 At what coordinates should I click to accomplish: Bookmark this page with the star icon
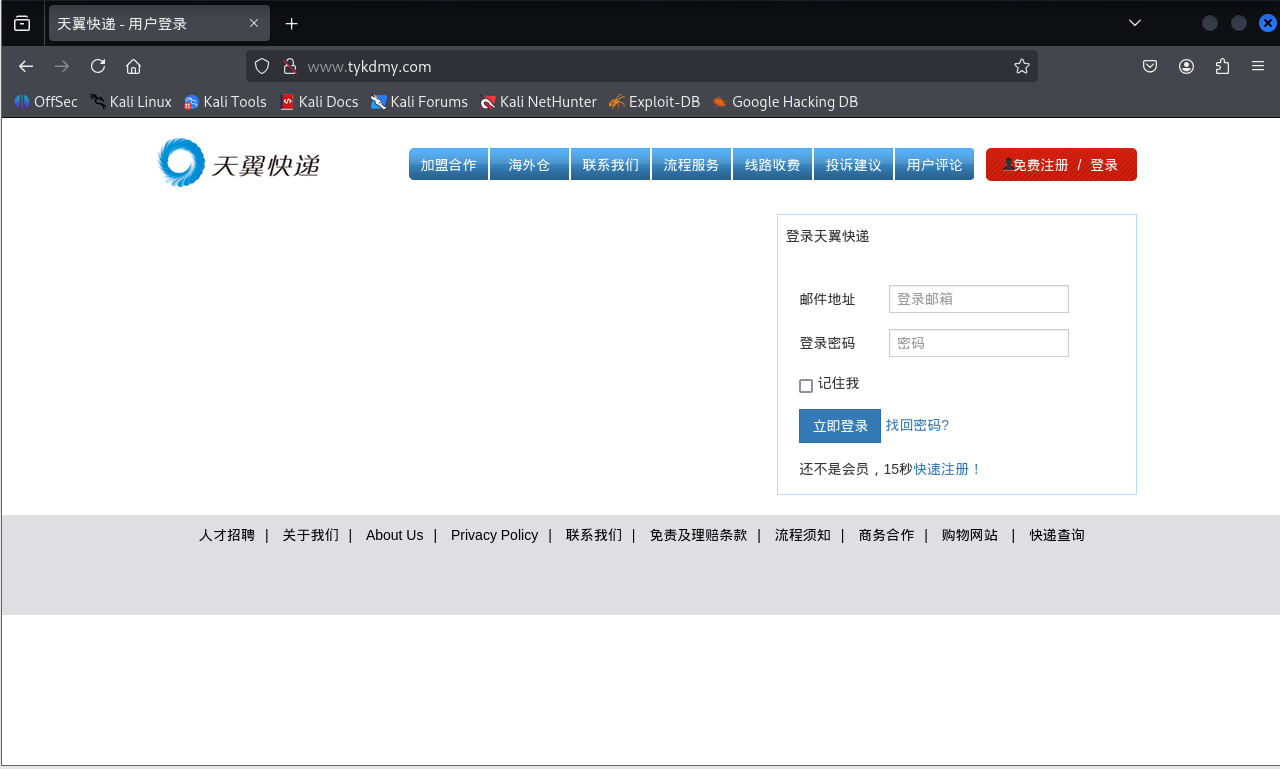pos(1021,66)
